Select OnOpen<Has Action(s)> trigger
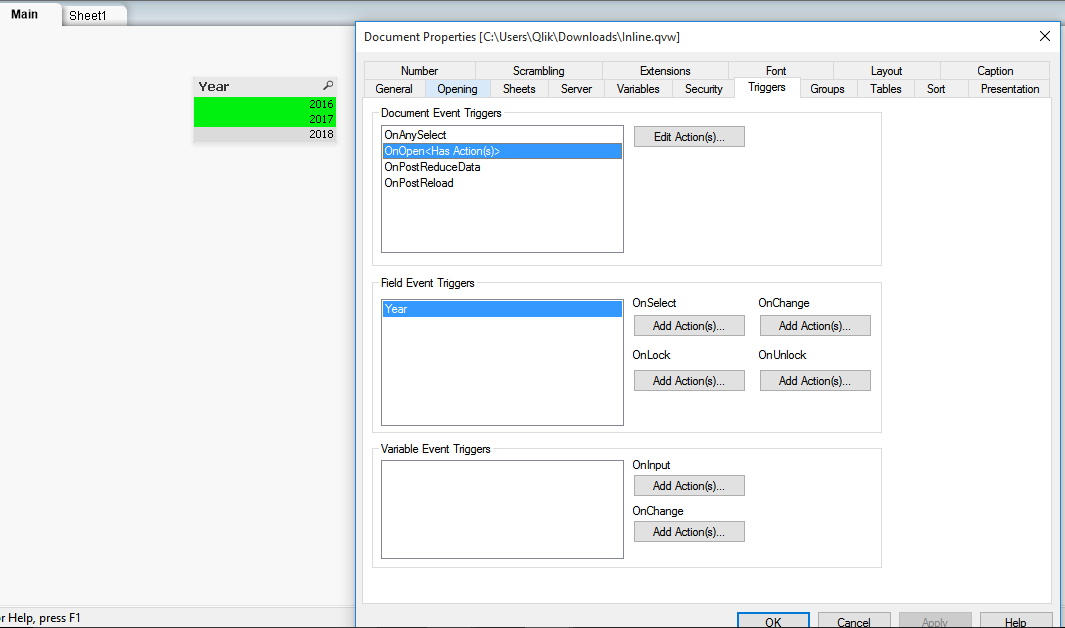The image size is (1065, 628). 502,151
